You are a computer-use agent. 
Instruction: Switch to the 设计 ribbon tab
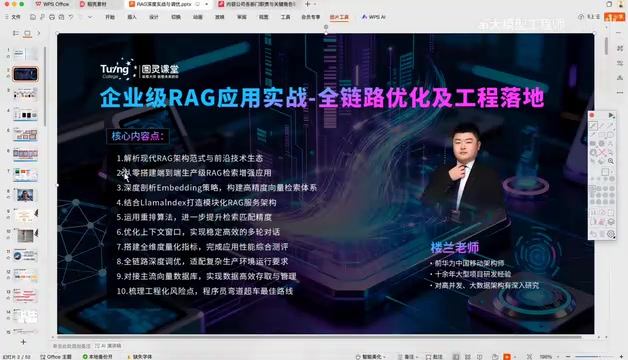click(154, 17)
